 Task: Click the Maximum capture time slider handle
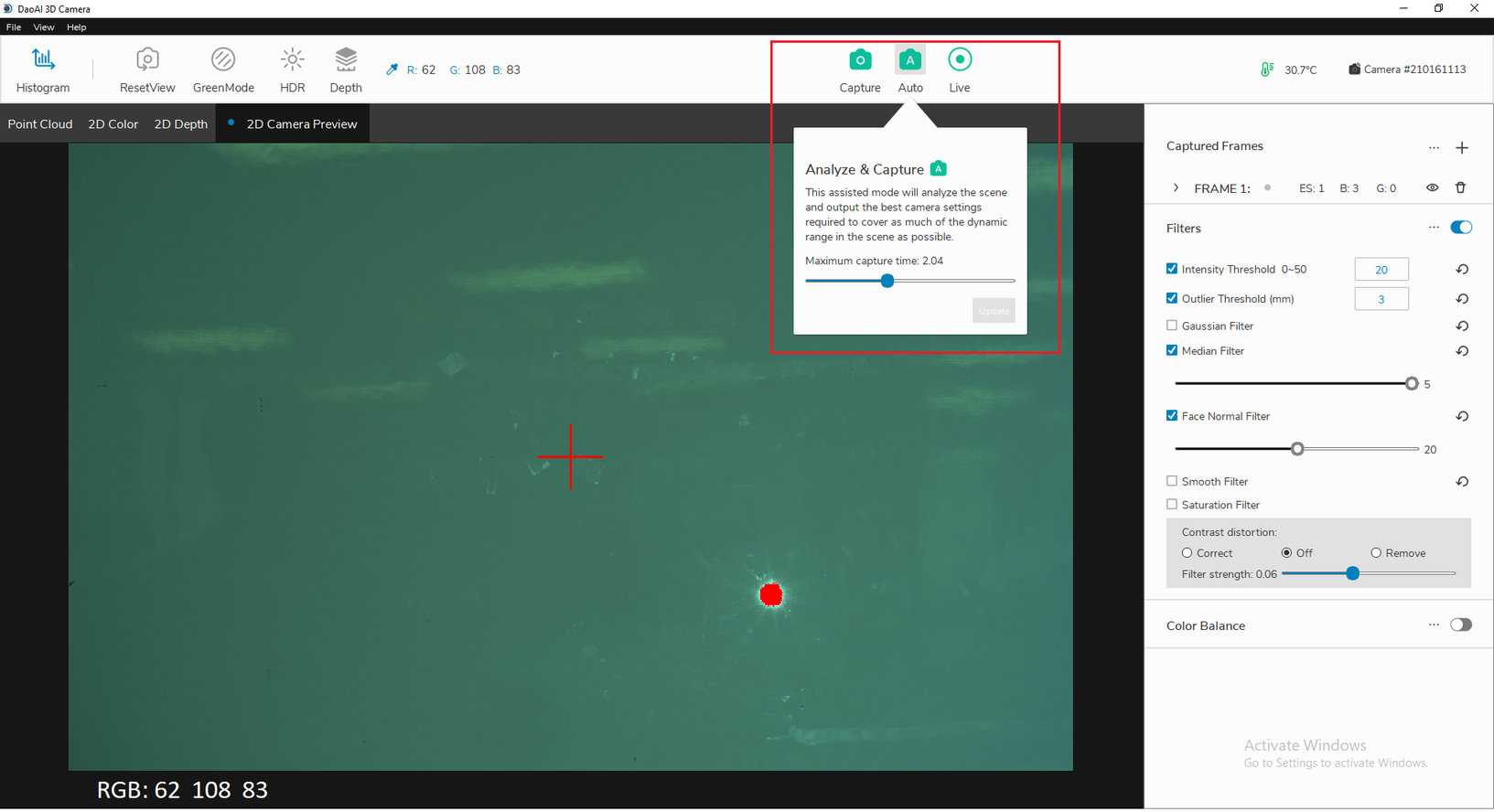(887, 281)
